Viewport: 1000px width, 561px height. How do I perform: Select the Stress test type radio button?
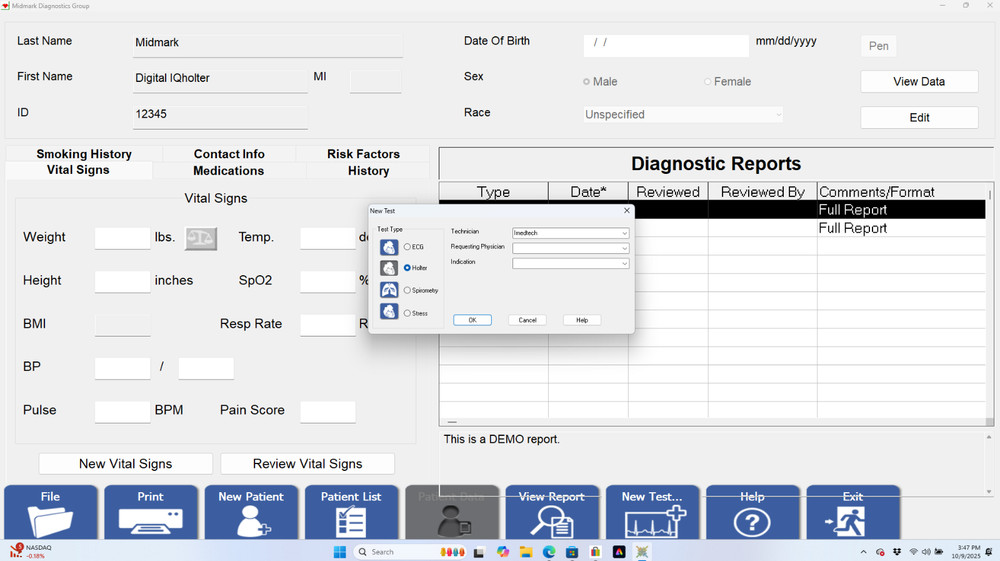[407, 313]
